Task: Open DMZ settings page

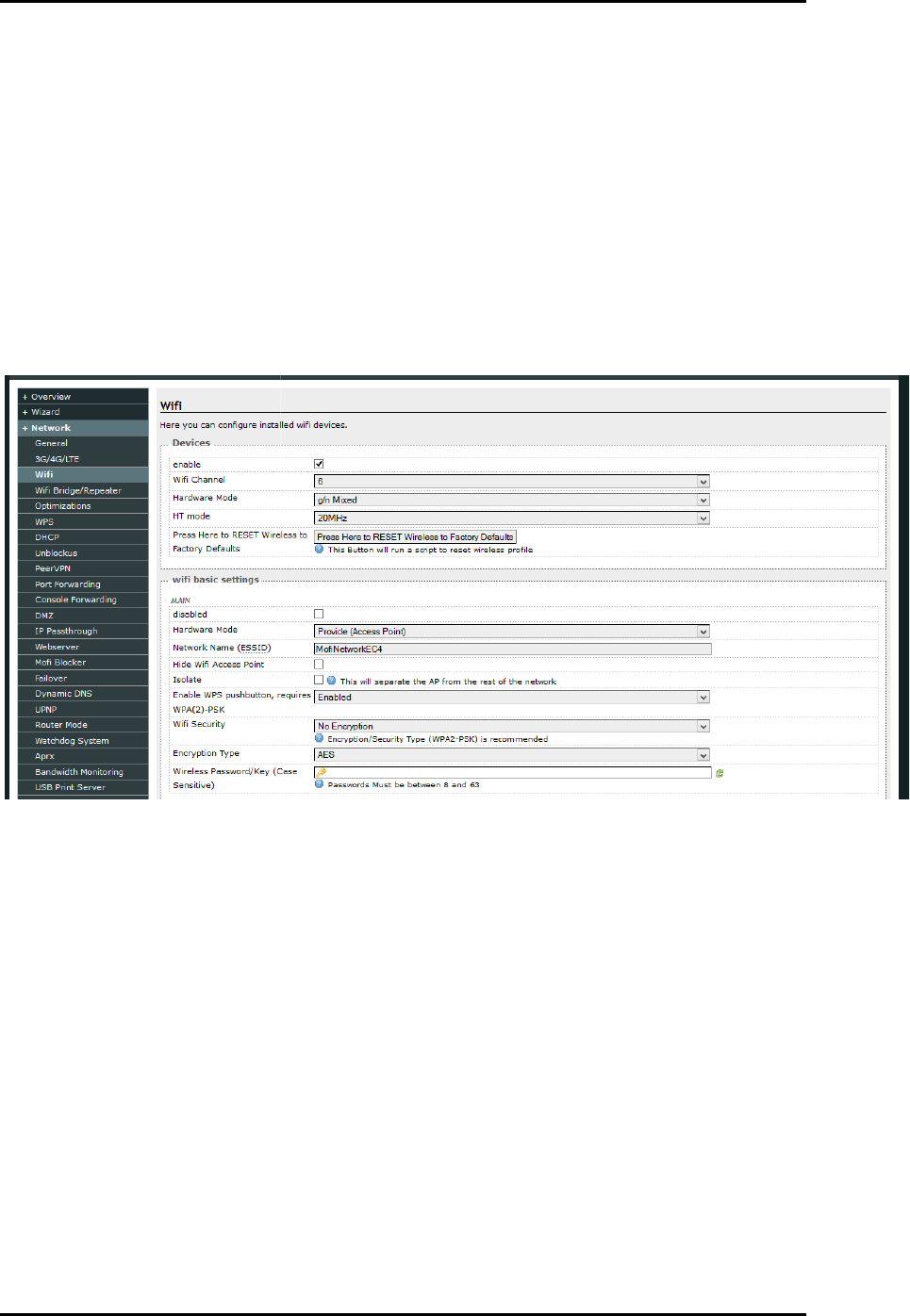Action: (83, 616)
